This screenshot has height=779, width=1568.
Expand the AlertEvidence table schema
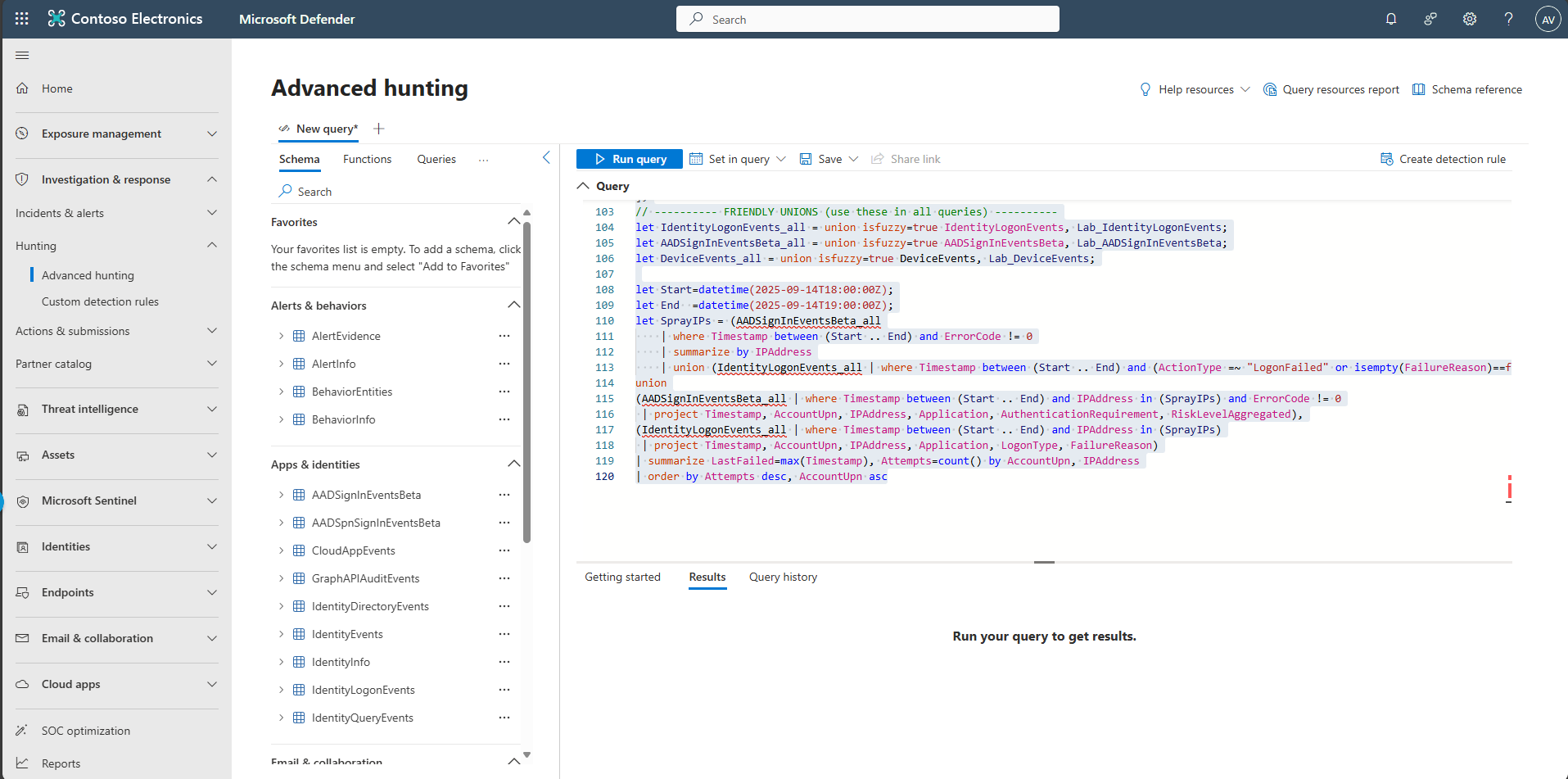pos(281,336)
